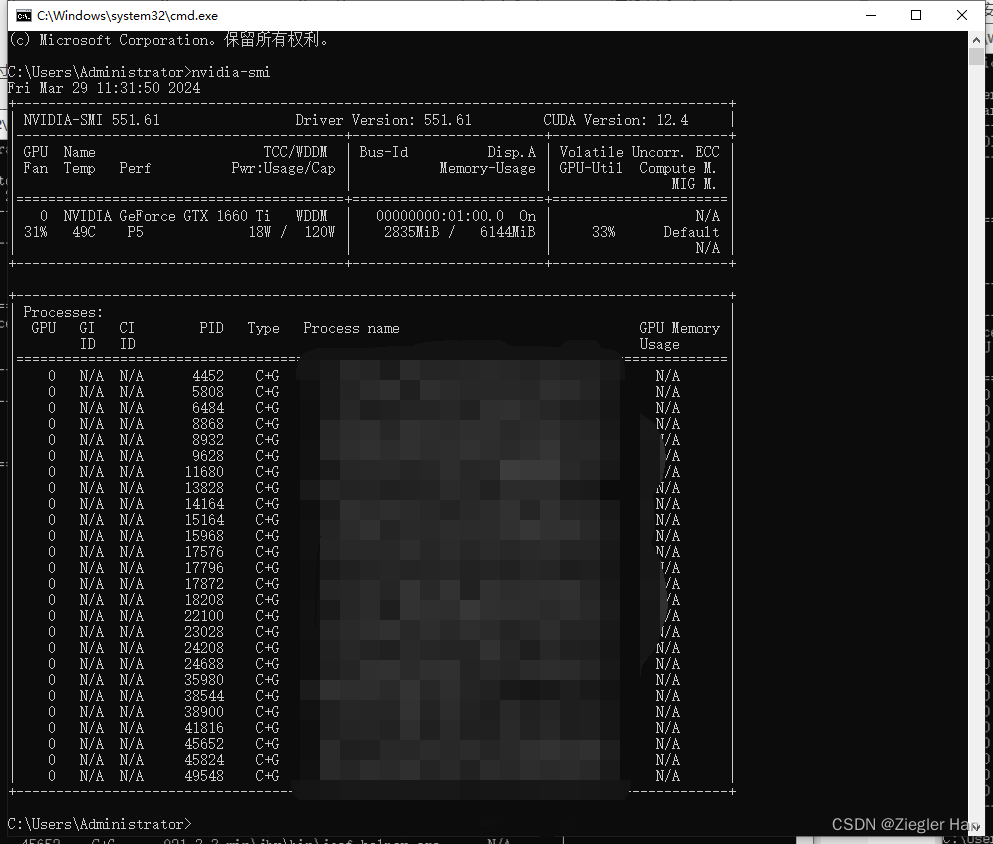Click the Type column header
The height and width of the screenshot is (844, 993).
click(x=263, y=328)
